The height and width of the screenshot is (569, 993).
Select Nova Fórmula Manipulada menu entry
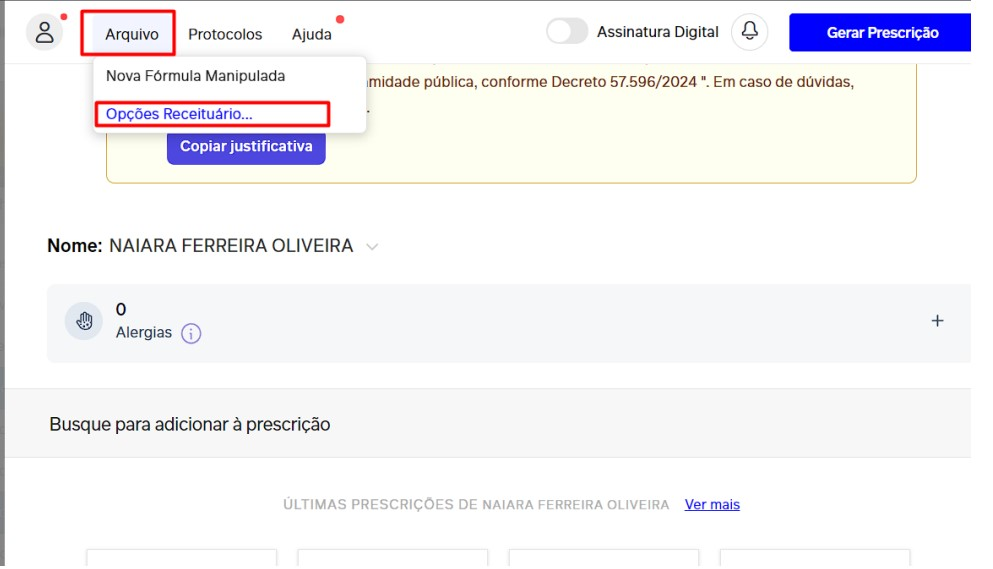(x=195, y=76)
